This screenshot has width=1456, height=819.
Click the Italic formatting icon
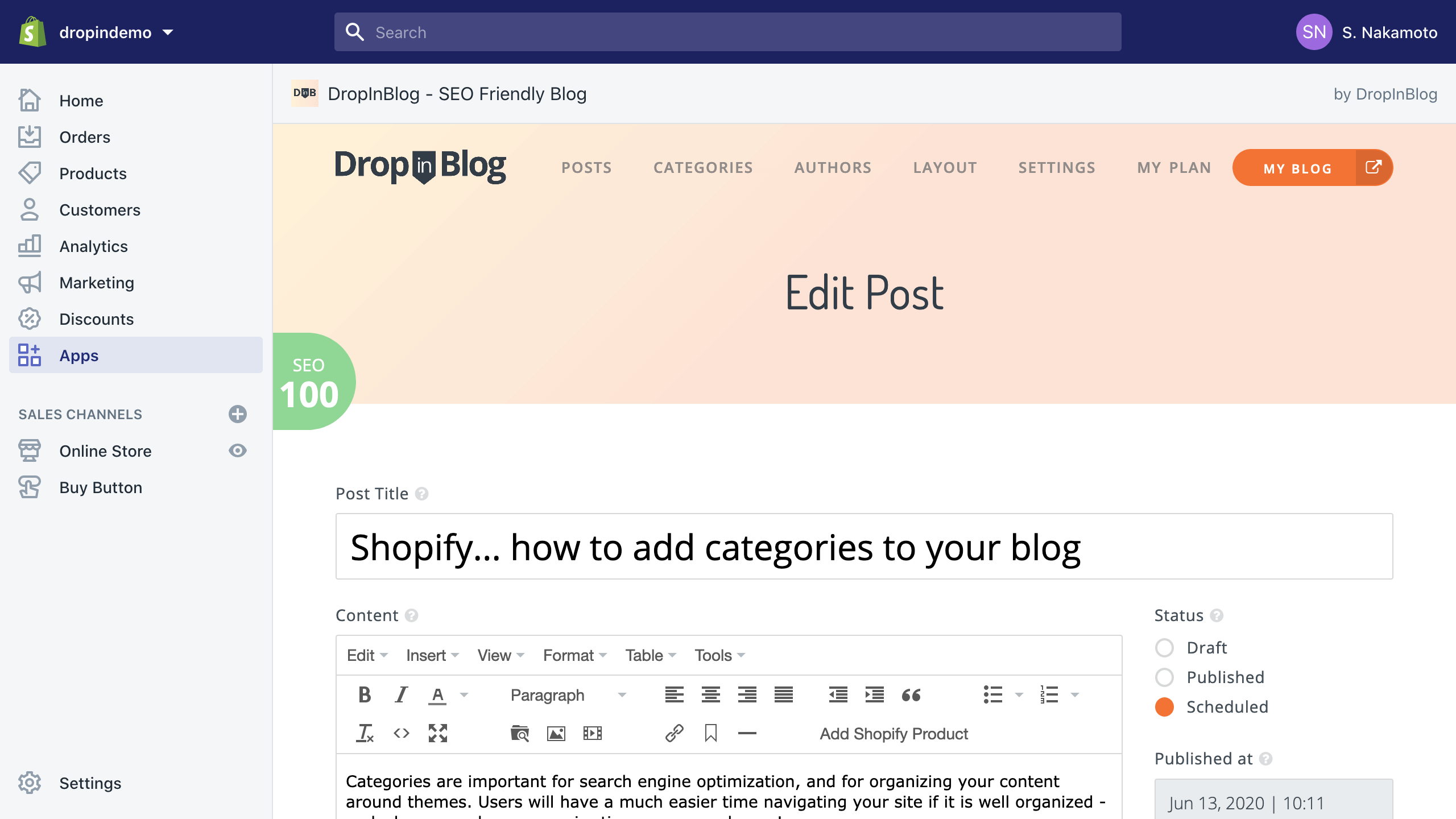pos(400,694)
